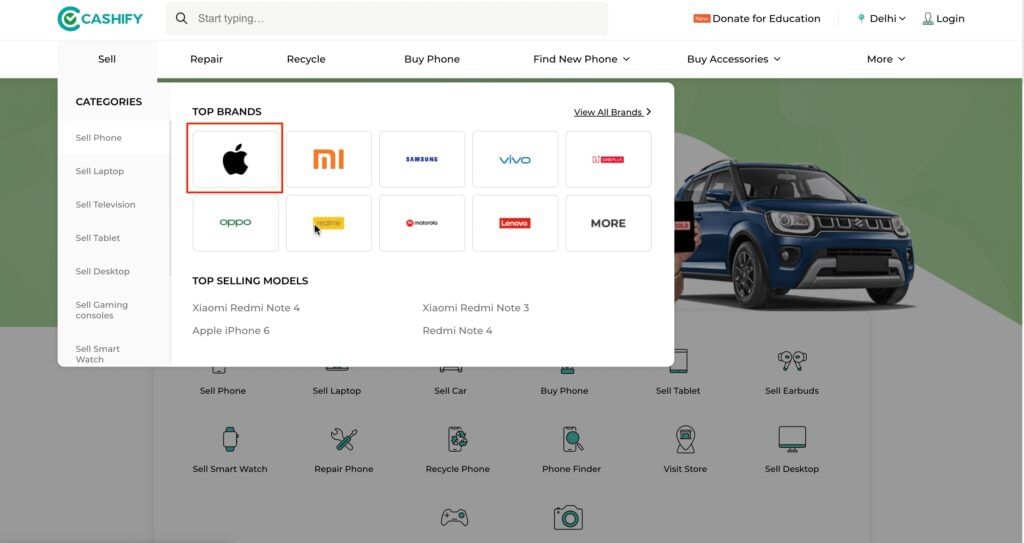Select the Oppo brand tile

click(235, 223)
